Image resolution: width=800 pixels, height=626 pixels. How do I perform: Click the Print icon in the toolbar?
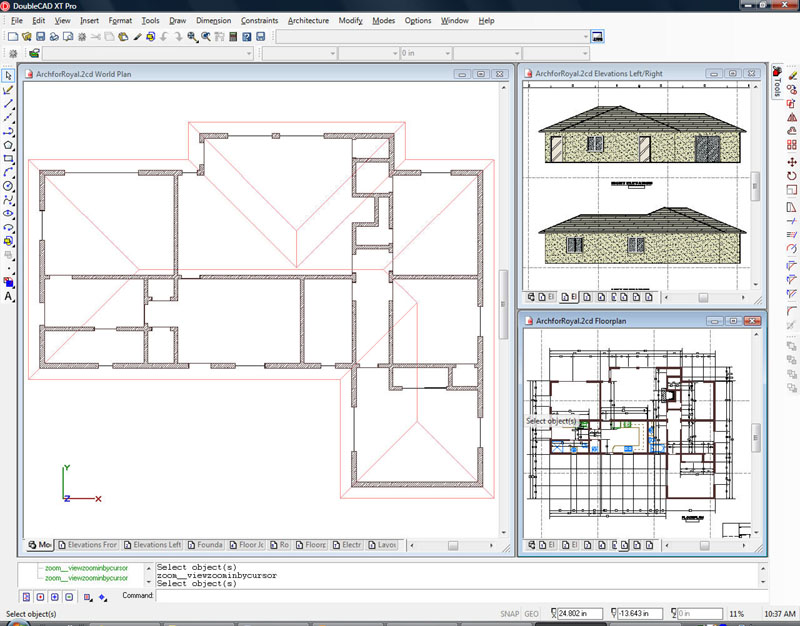click(54, 36)
